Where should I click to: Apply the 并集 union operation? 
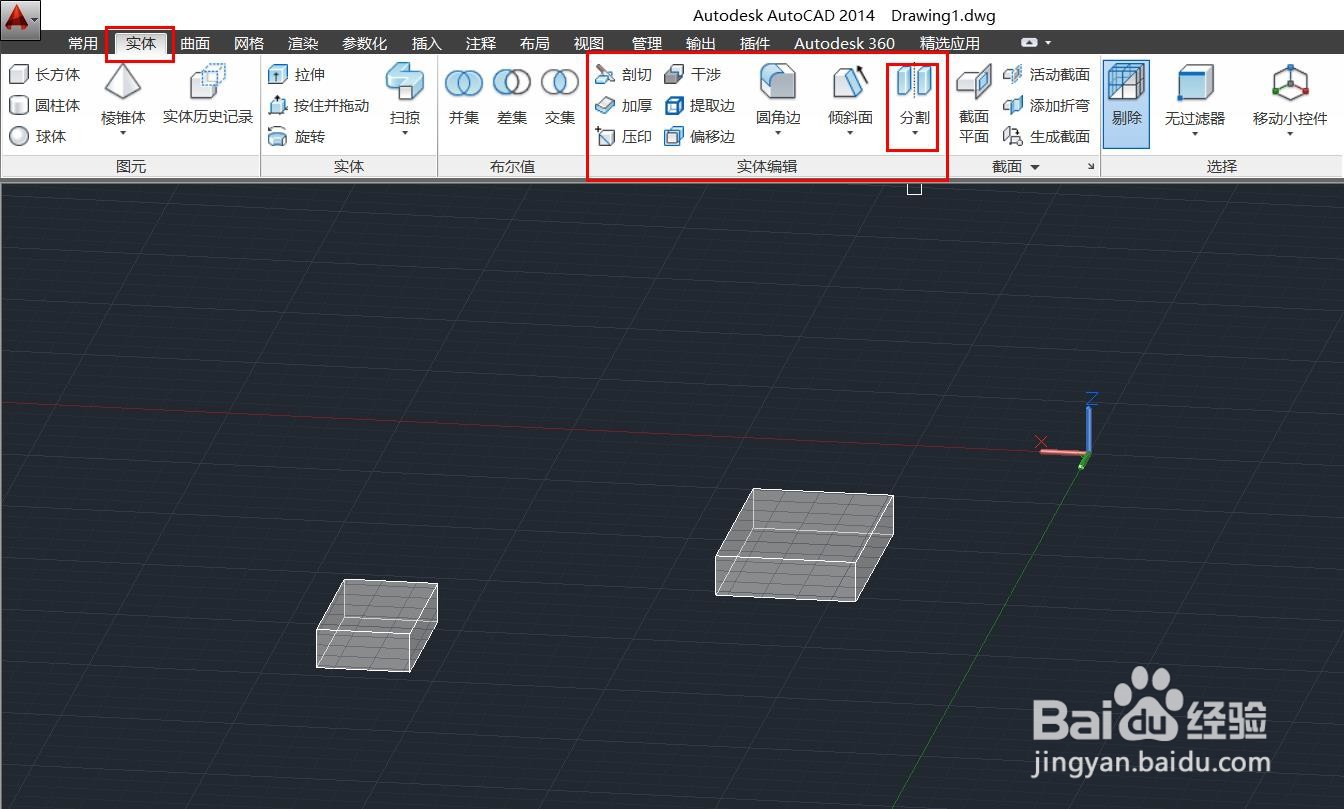pyautogui.click(x=464, y=96)
